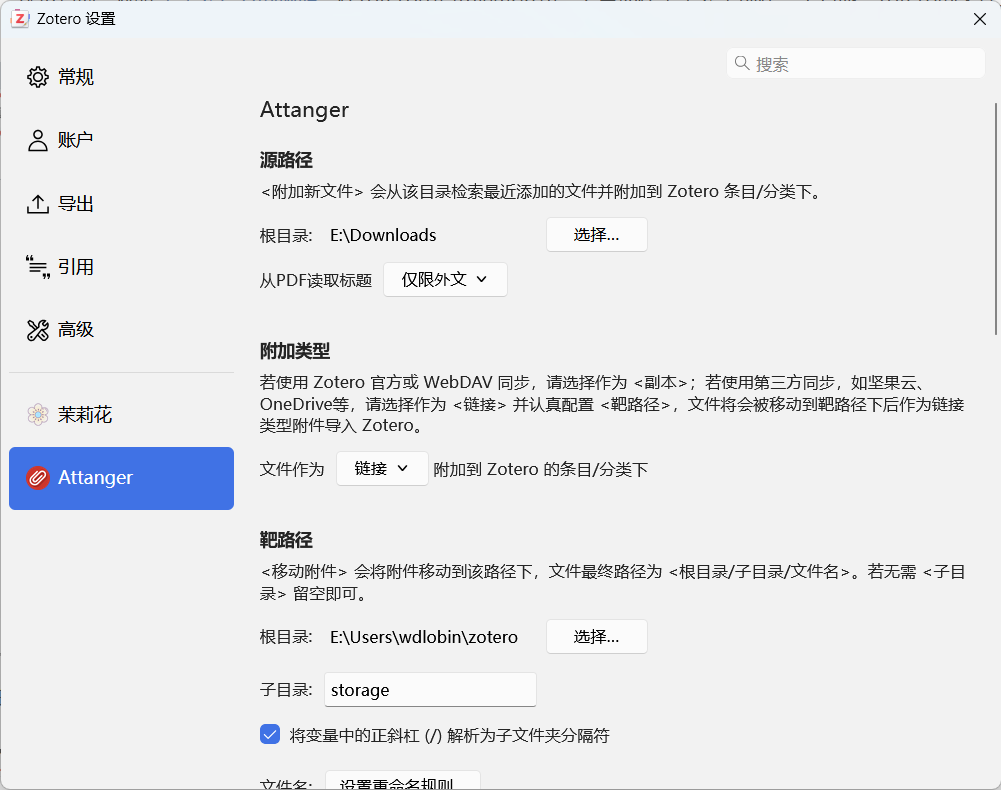
Task: Open the 仅限外文 PDF title dropdown
Action: pos(445,280)
